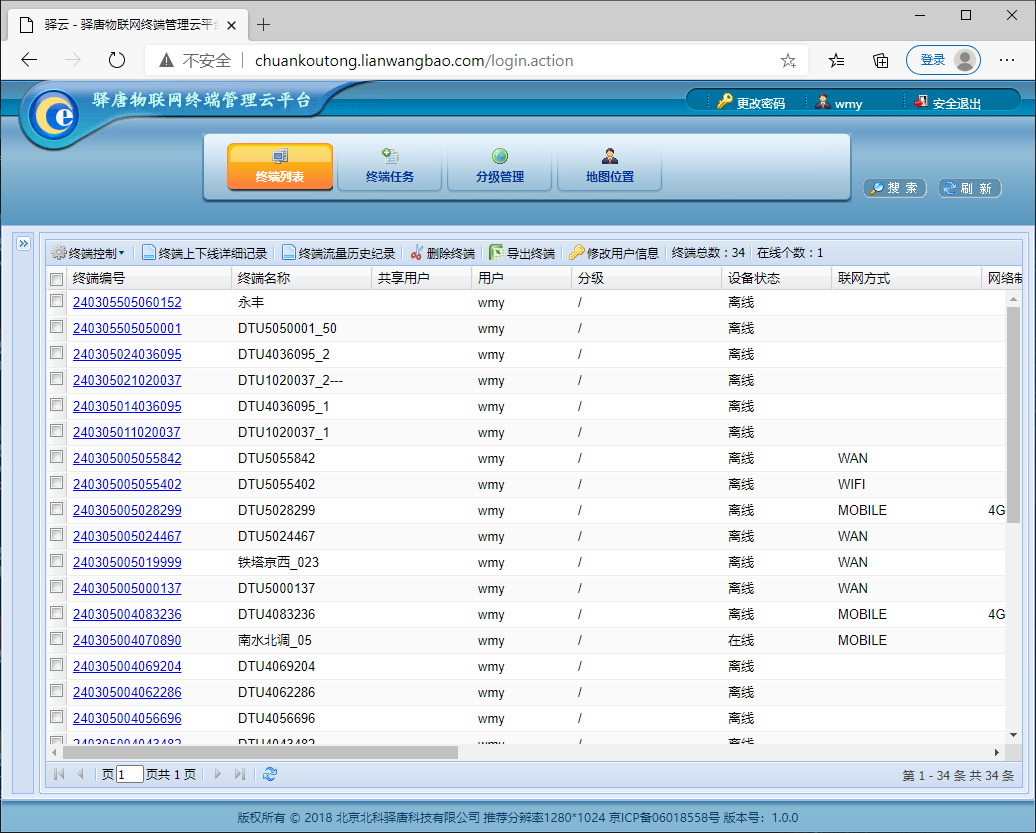Check the row for terminal 240305005055842

click(x=57, y=457)
